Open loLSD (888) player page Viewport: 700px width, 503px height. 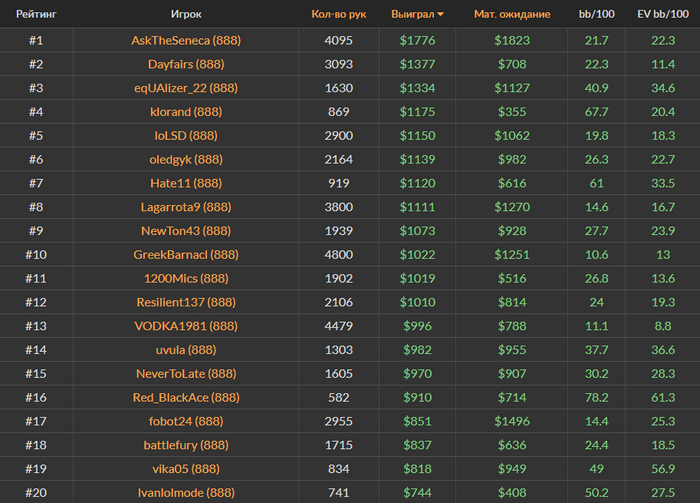tap(186, 135)
